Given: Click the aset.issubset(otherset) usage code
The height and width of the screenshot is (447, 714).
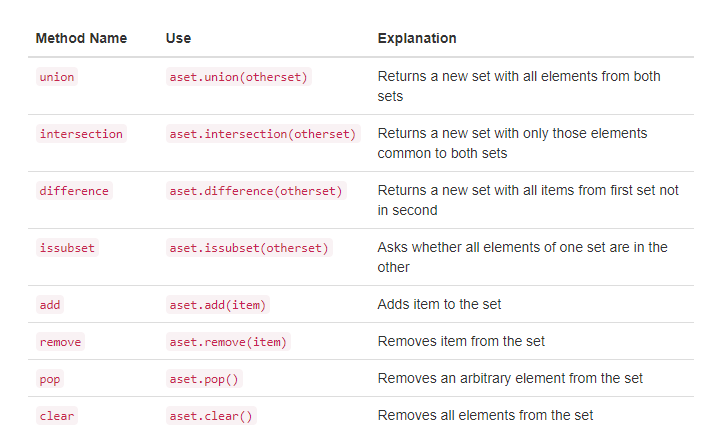Looking at the screenshot, I should coord(249,248).
